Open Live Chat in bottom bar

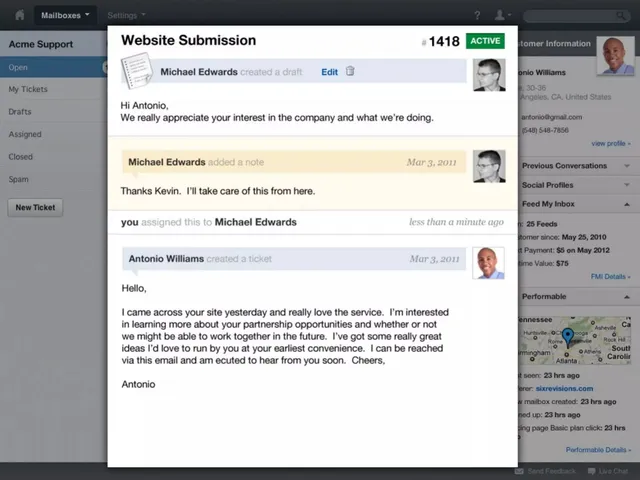pos(608,471)
